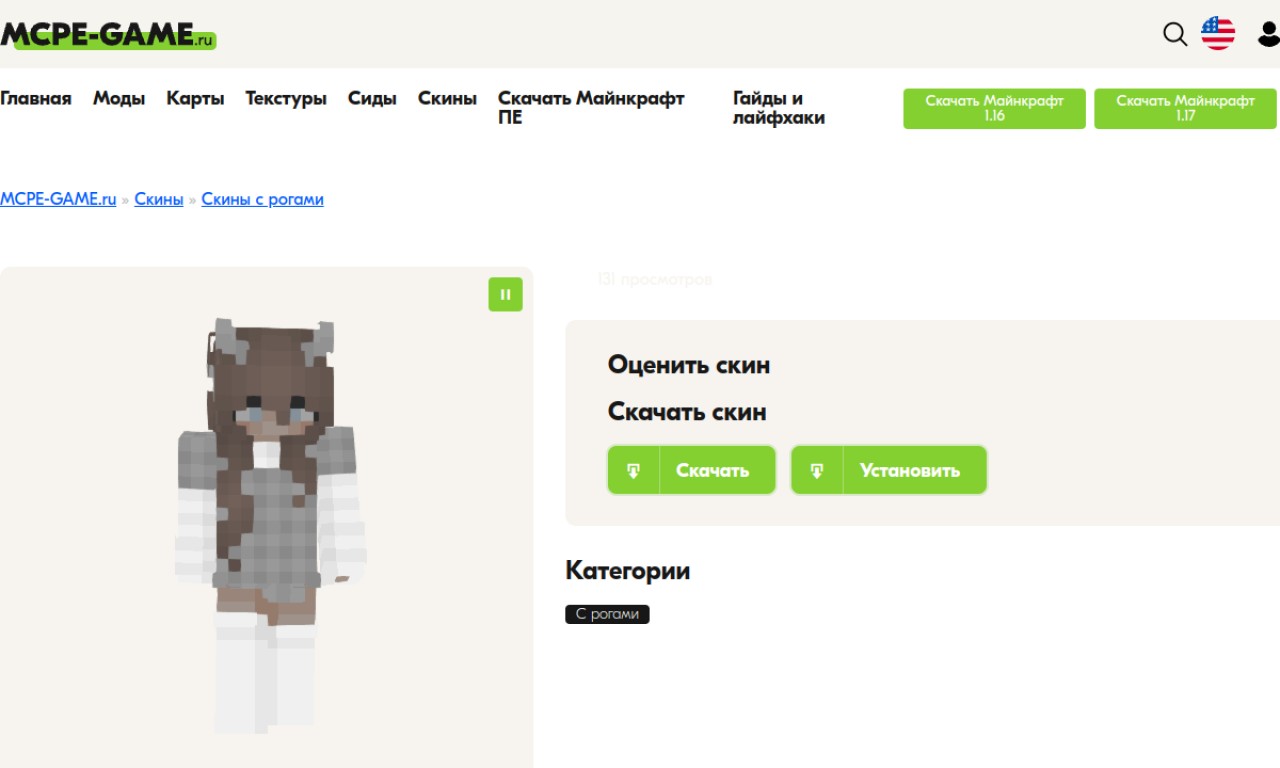Click the 3D skin preview model
The height and width of the screenshot is (768, 1280).
click(270, 525)
